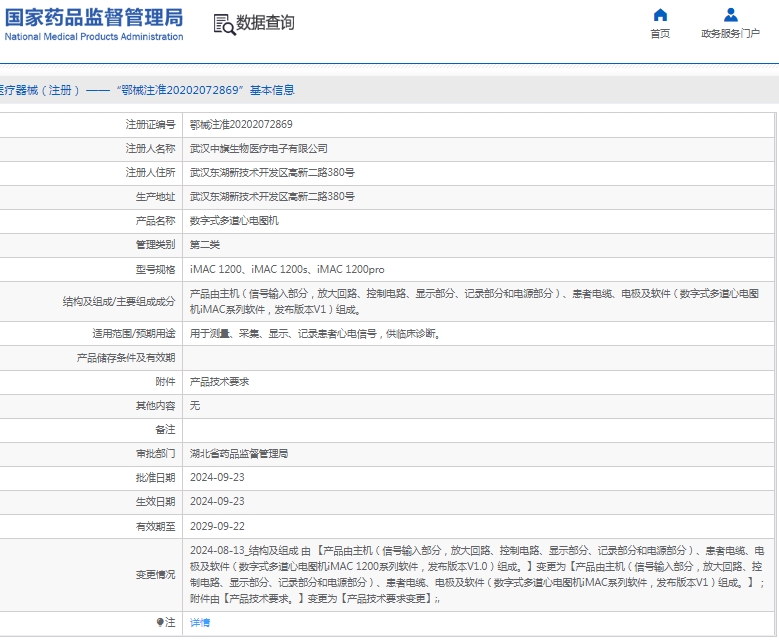This screenshot has height=641, width=779.
Task: Click the bullet icon beside 注
Action: (x=160, y=622)
